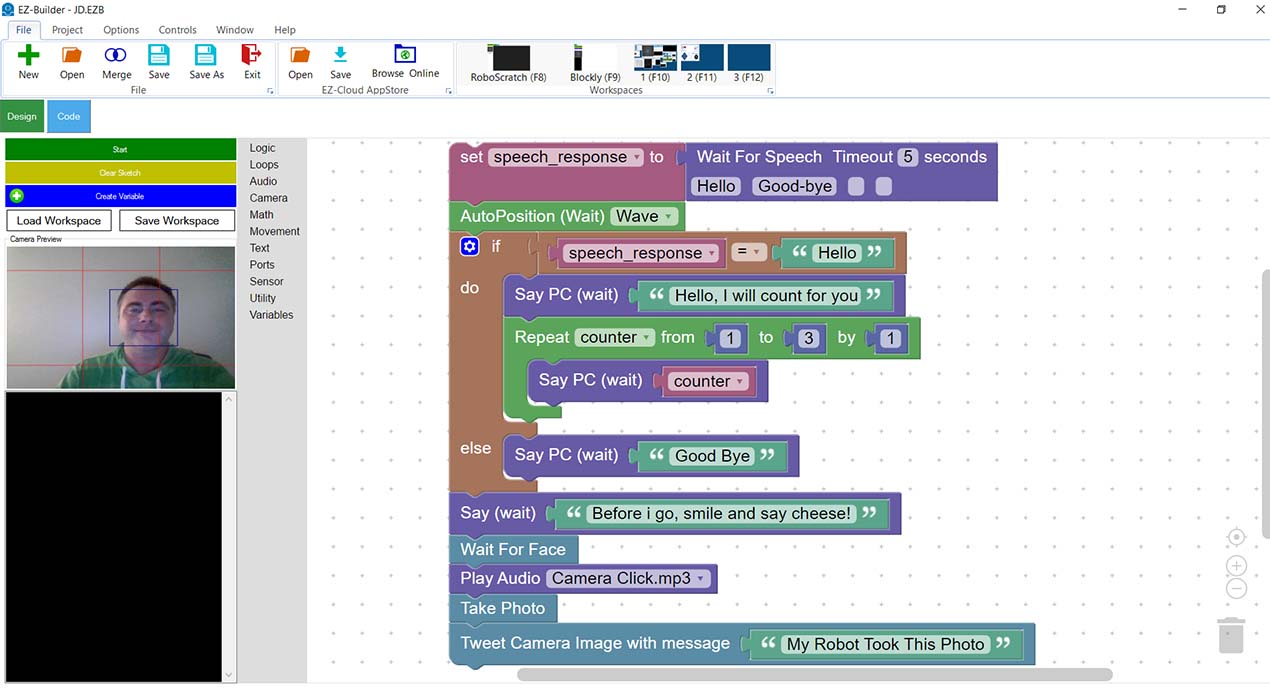Open the Options menu
Image resolution: width=1270 pixels, height=688 pixels.
pyautogui.click(x=121, y=30)
